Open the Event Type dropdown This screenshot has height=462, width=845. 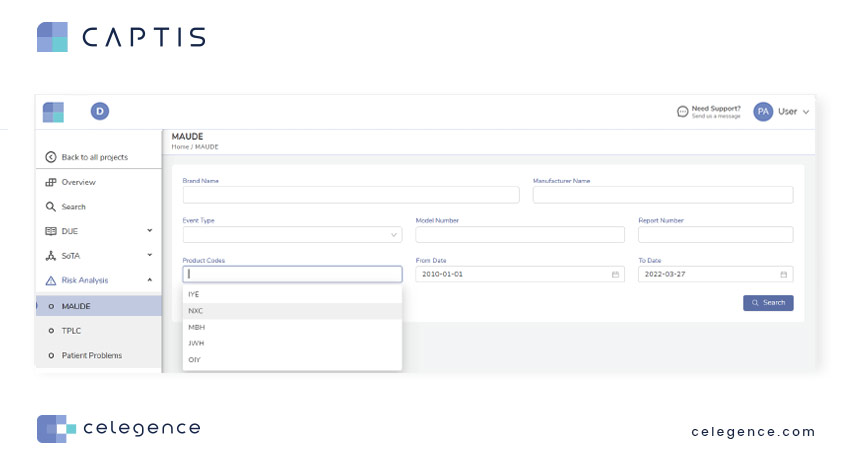click(x=393, y=235)
